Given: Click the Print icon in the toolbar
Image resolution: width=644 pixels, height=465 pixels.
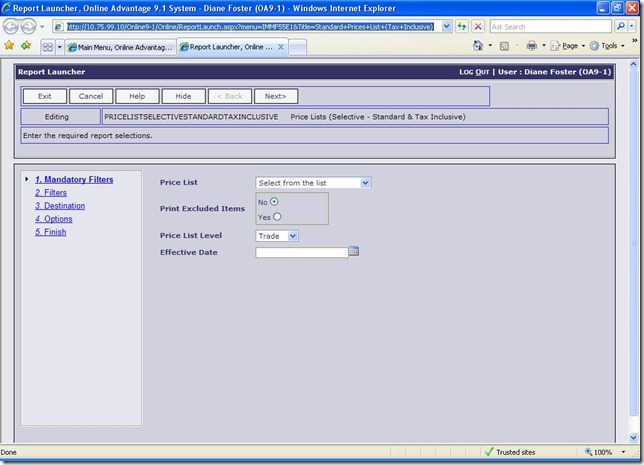Looking at the screenshot, I should pos(531,46).
